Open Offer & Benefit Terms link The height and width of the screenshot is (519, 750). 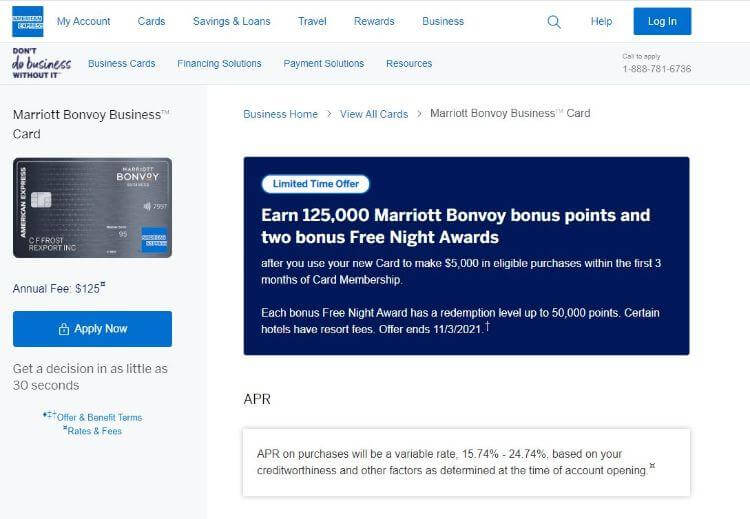(98, 417)
